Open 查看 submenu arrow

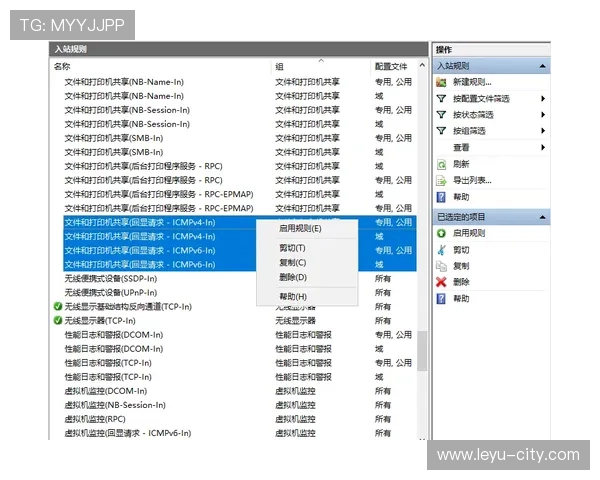[x=543, y=147]
